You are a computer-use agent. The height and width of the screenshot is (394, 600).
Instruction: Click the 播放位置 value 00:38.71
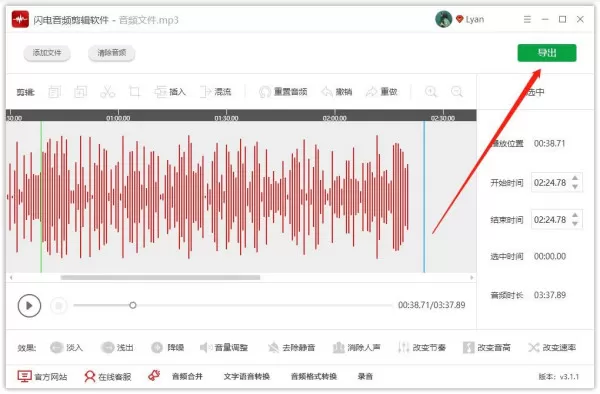click(x=549, y=143)
